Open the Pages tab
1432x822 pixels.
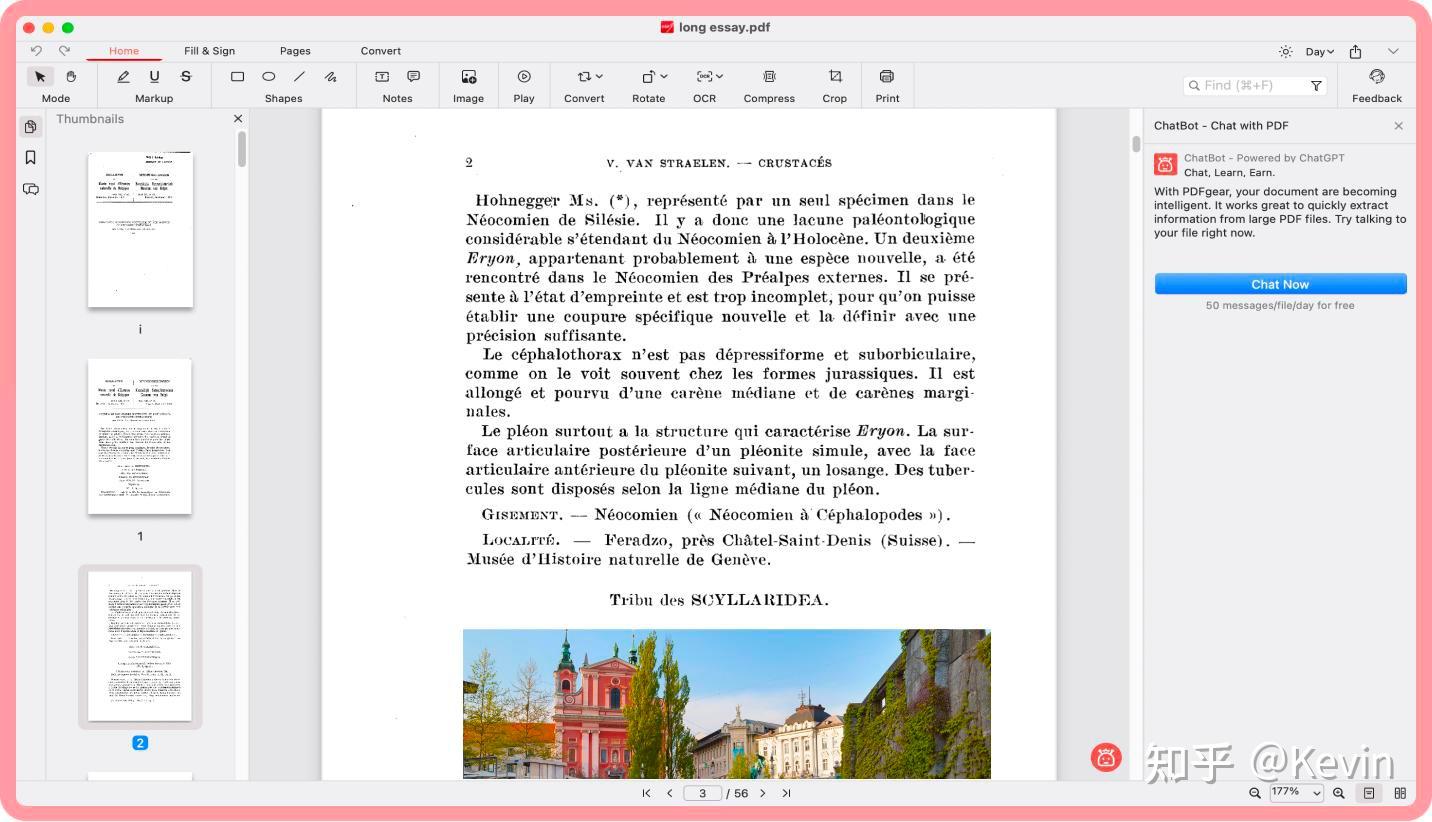pos(295,51)
